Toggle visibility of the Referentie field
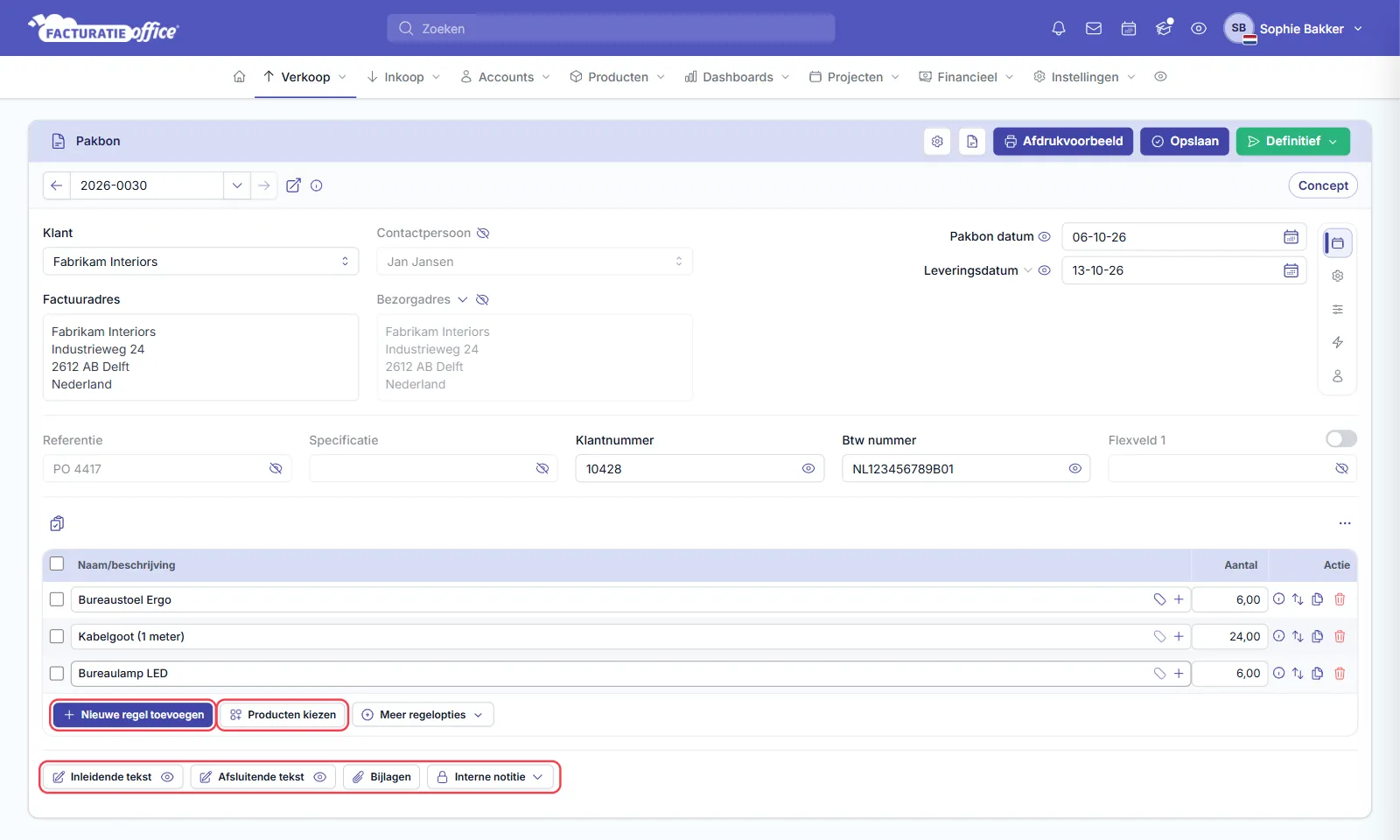Viewport: 1400px width, 840px height. tap(276, 468)
